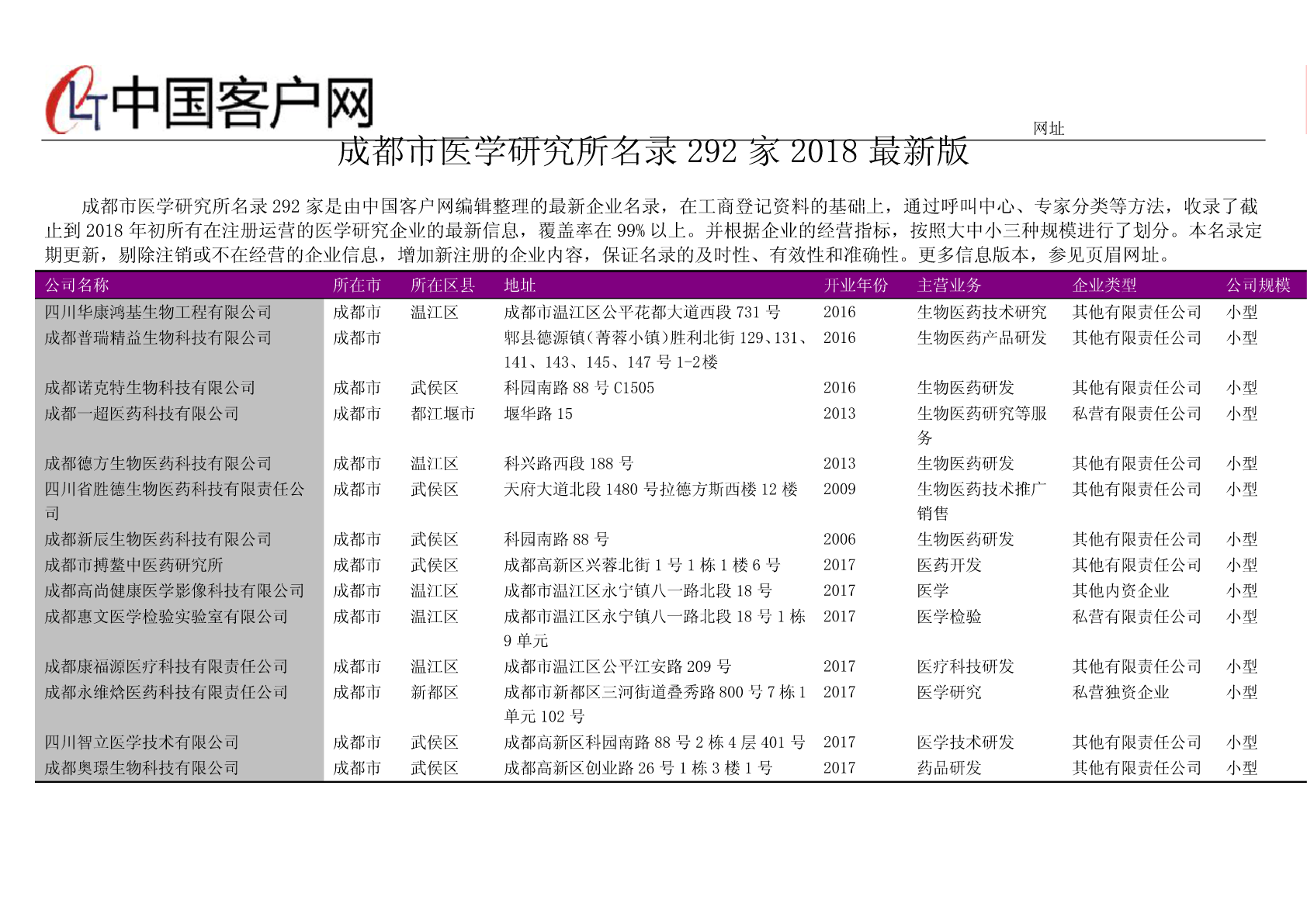Click the title 成都市医学研究所名录292家2018最新版

point(653,151)
